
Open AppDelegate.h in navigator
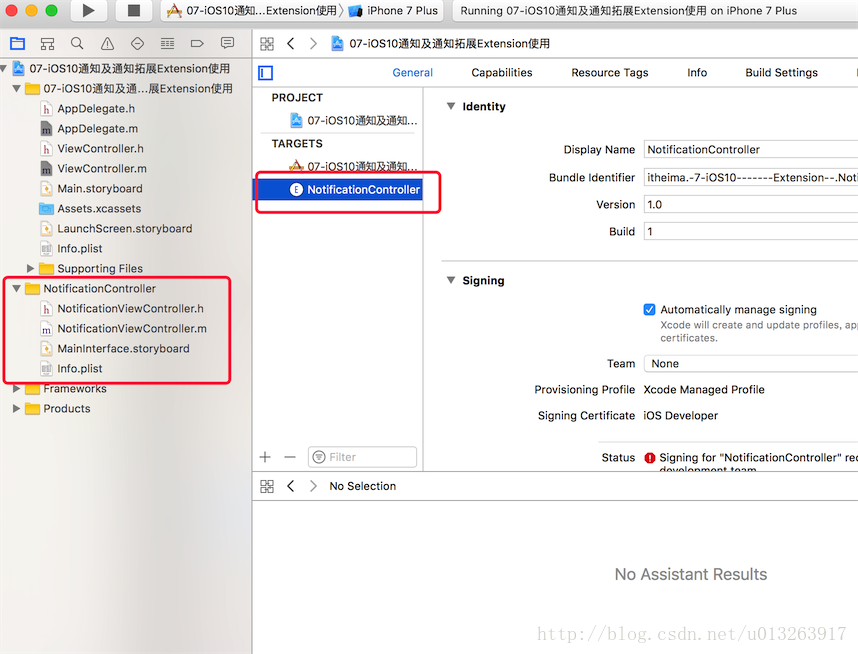coord(96,108)
